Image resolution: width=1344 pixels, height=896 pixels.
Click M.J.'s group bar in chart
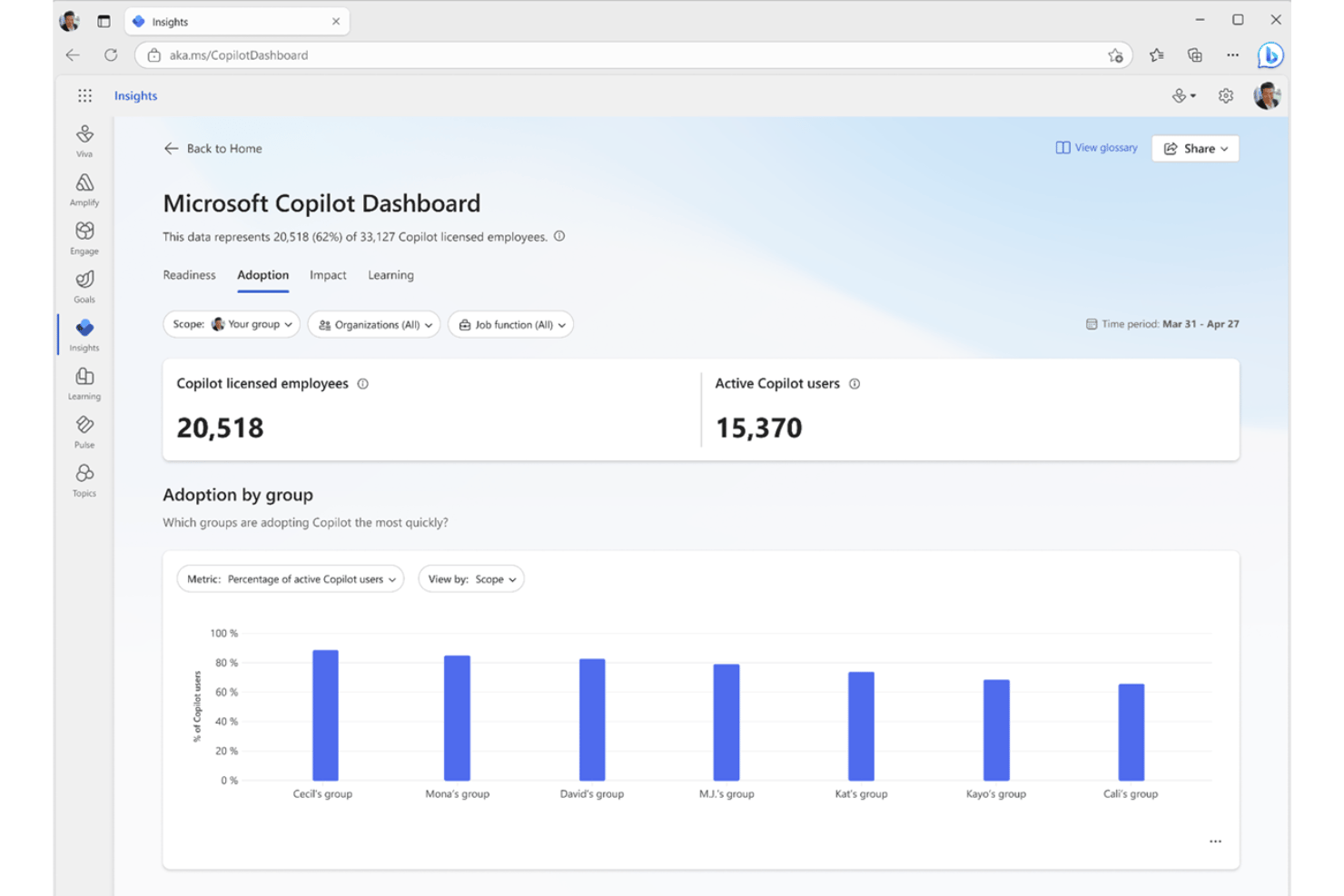pyautogui.click(x=726, y=723)
